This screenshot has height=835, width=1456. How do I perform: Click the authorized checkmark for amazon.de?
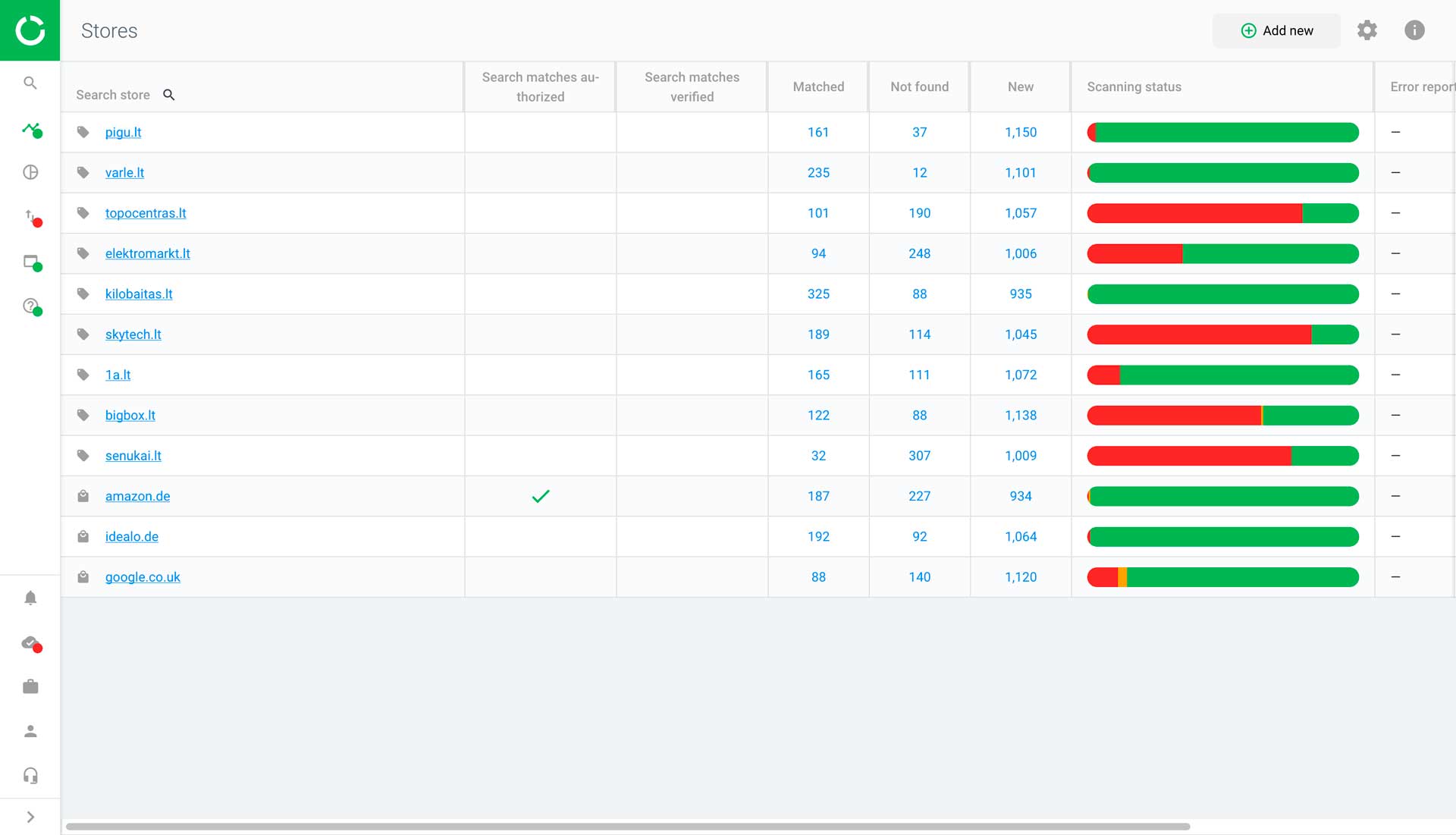pyautogui.click(x=540, y=496)
